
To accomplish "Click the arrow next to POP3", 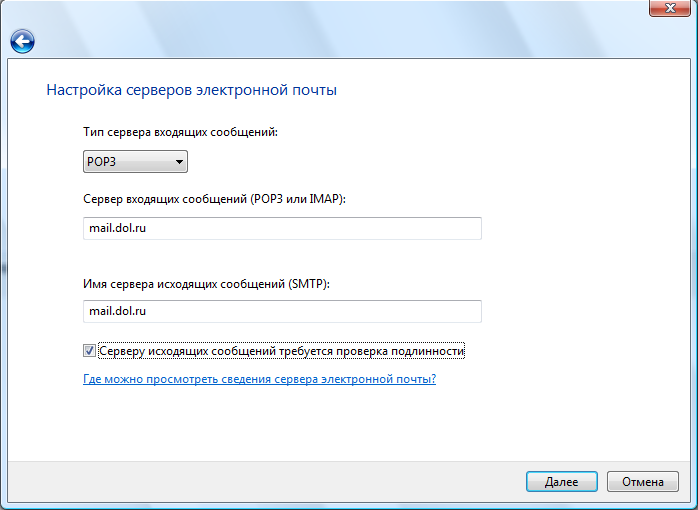I will pyautogui.click(x=179, y=161).
